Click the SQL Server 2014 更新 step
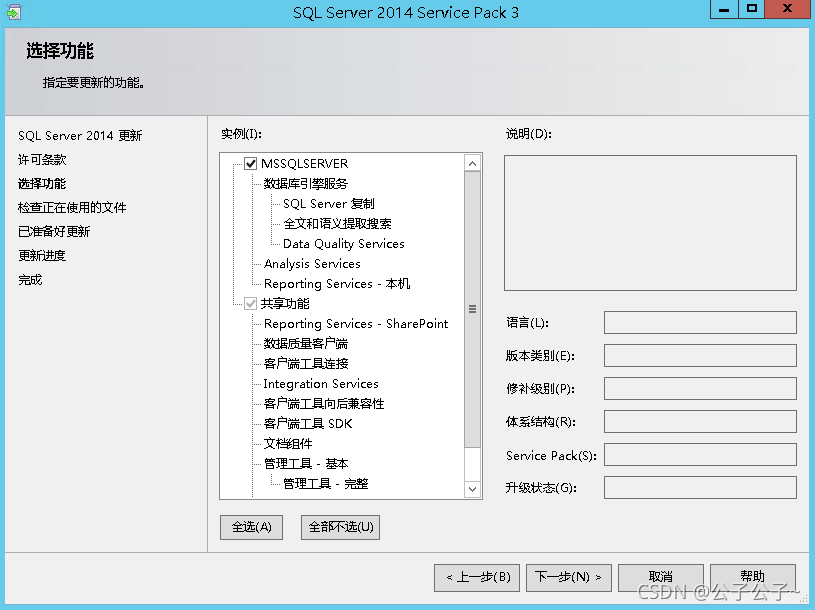 (80, 136)
